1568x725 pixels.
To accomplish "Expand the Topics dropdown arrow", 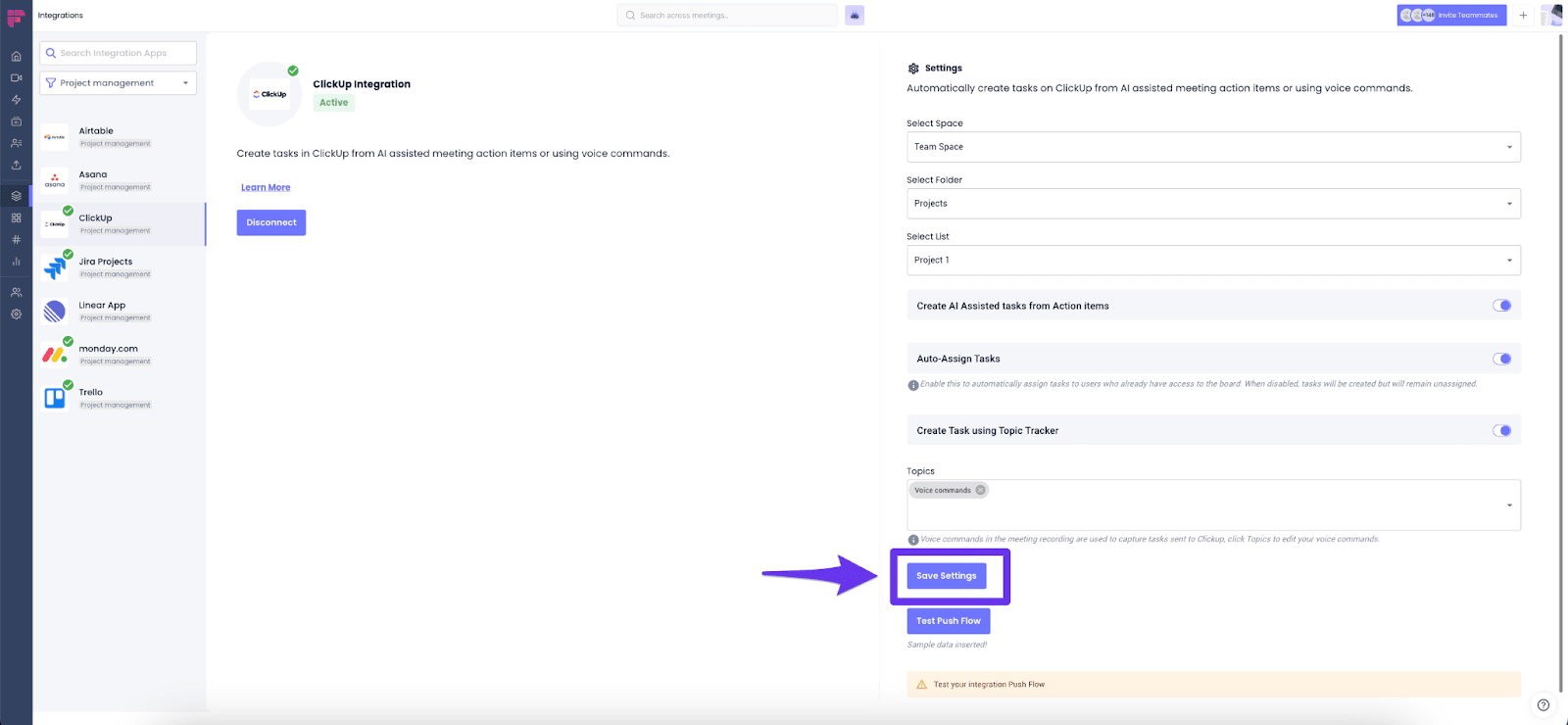I will click(x=1509, y=506).
